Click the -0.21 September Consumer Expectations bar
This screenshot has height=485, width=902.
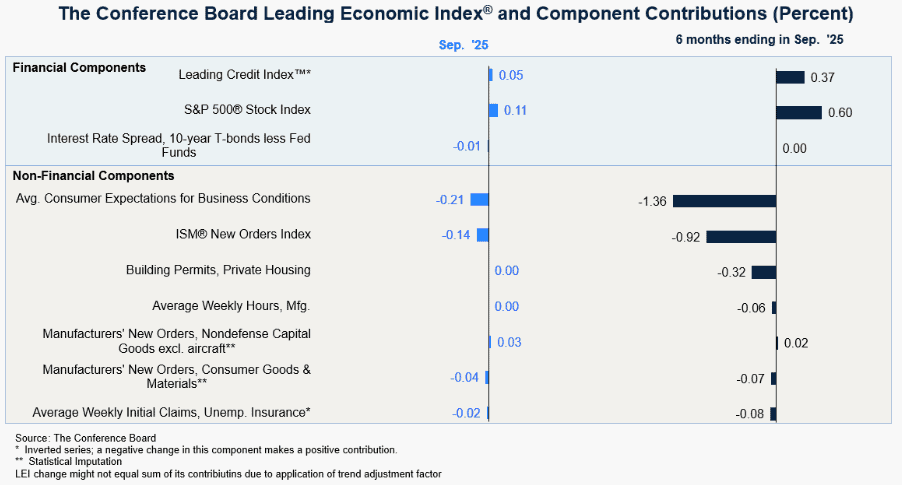pyautogui.click(x=479, y=200)
